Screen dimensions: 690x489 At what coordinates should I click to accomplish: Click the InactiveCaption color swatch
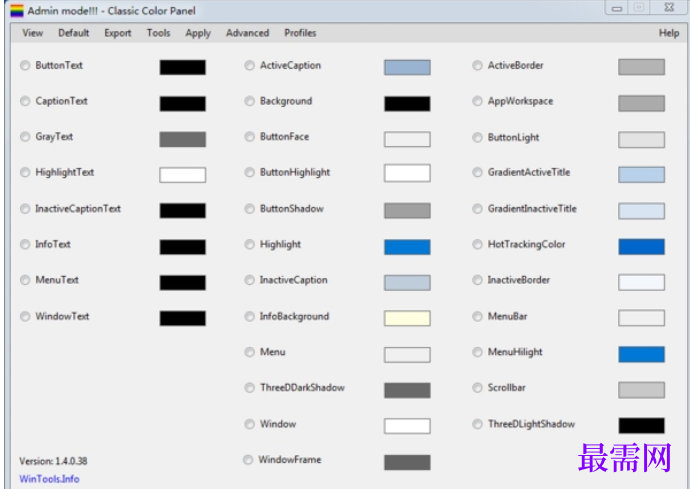point(407,283)
